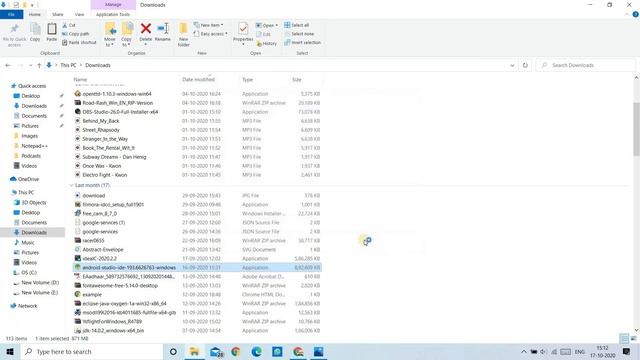Click the Manage contextual tab
Image resolution: width=640 pixels, height=360 pixels.
113,4
